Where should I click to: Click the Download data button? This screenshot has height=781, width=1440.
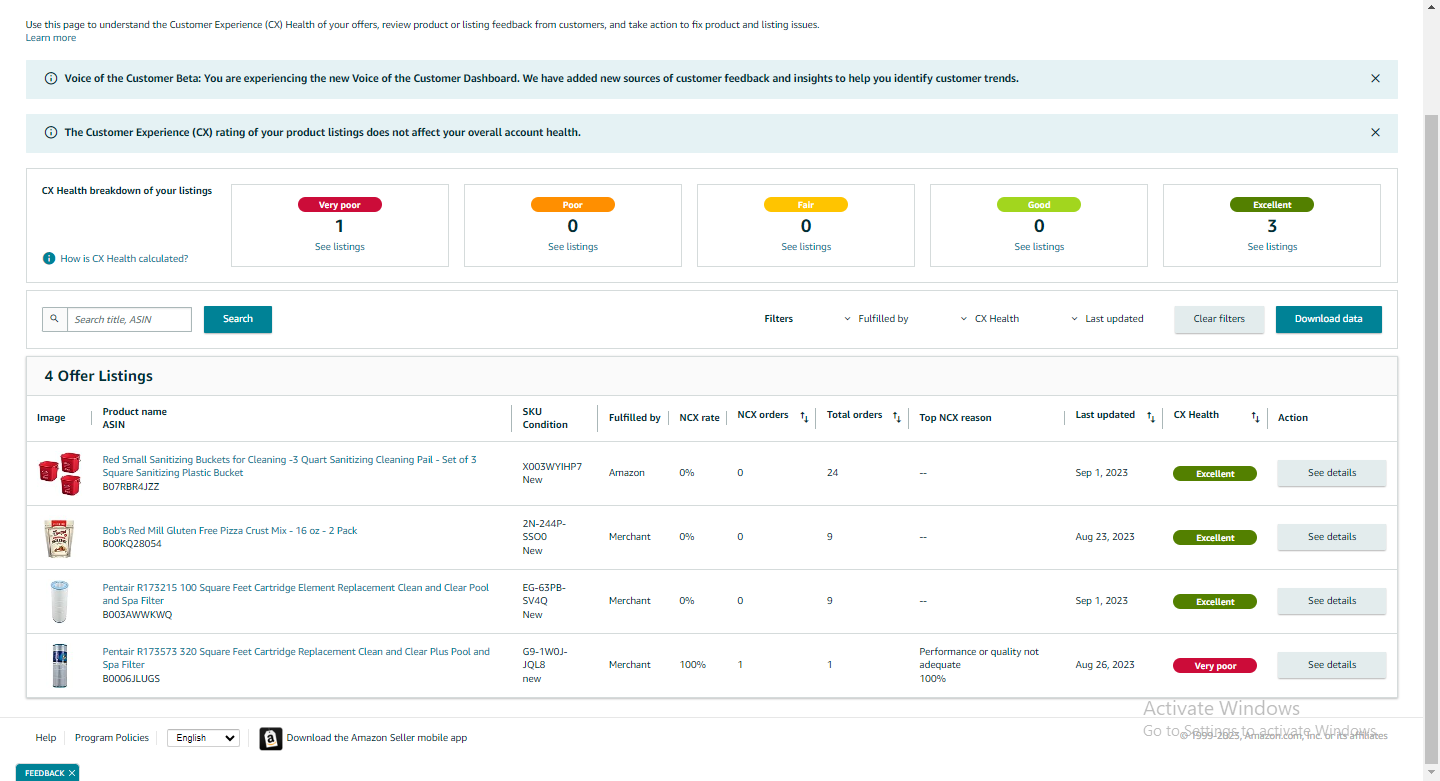pos(1329,319)
